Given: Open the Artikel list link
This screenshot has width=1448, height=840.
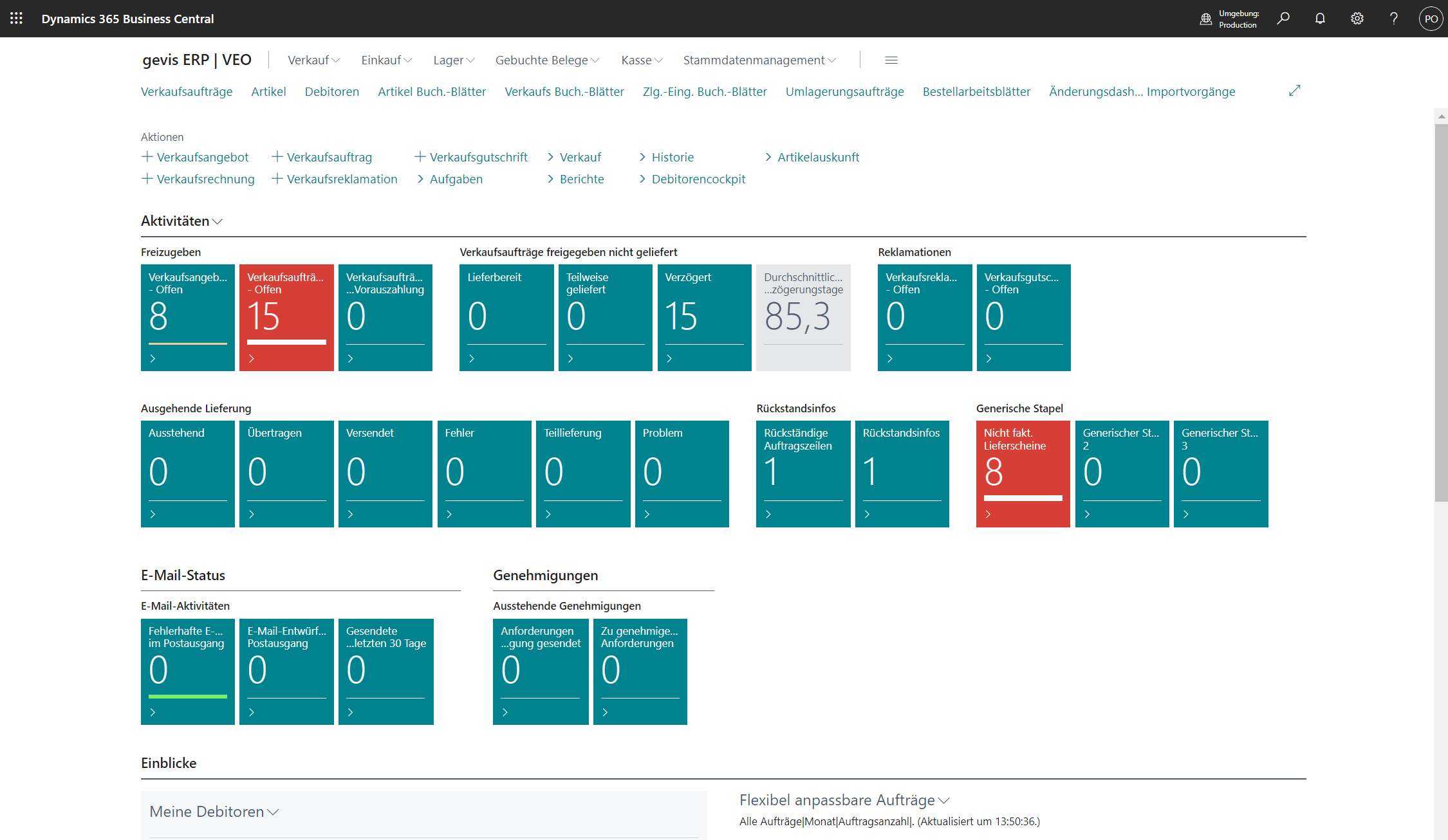Looking at the screenshot, I should 268,91.
